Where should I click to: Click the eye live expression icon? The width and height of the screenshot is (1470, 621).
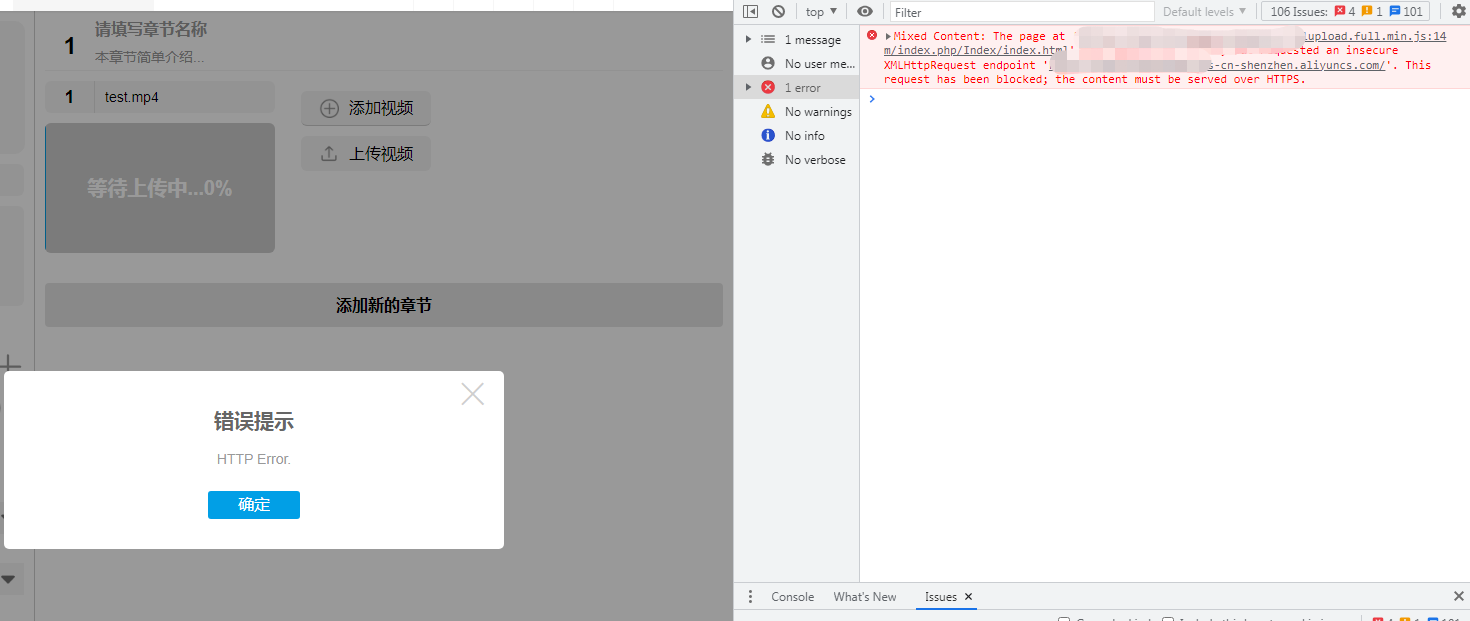click(865, 12)
